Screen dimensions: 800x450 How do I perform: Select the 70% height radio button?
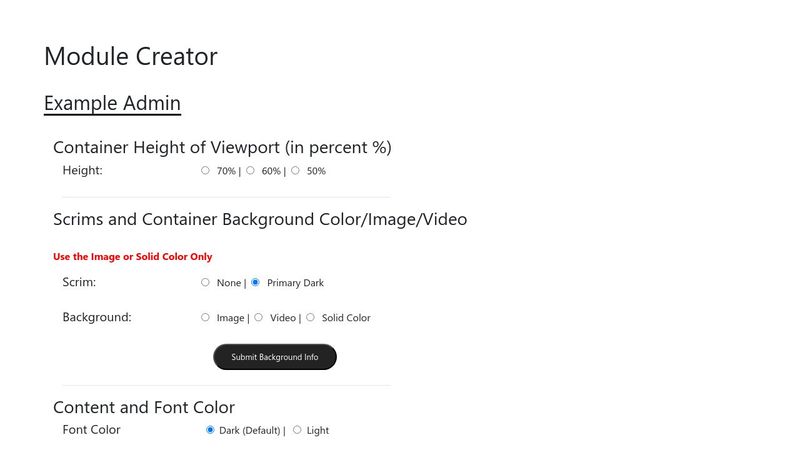206,170
